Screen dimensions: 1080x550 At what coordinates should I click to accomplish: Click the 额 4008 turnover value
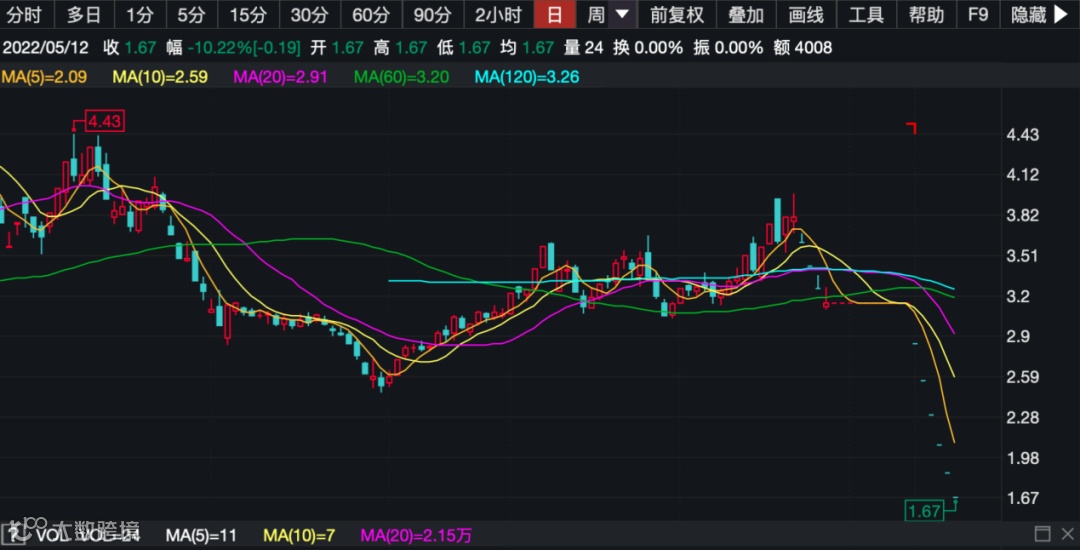point(803,47)
